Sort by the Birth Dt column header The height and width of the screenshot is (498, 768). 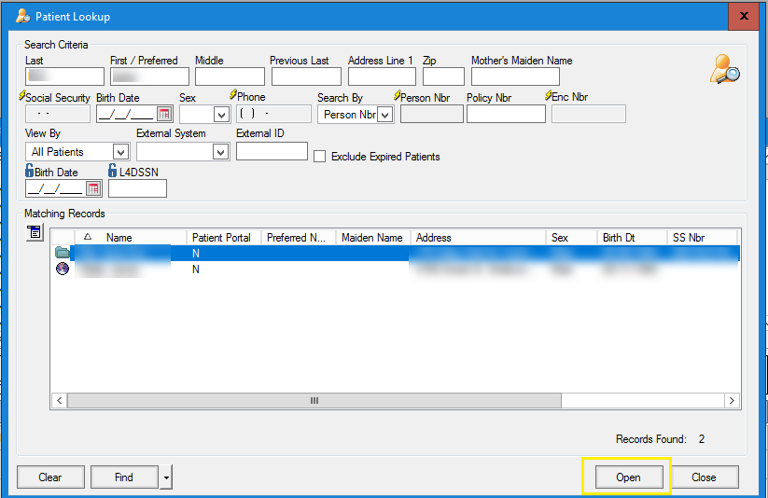(632, 237)
